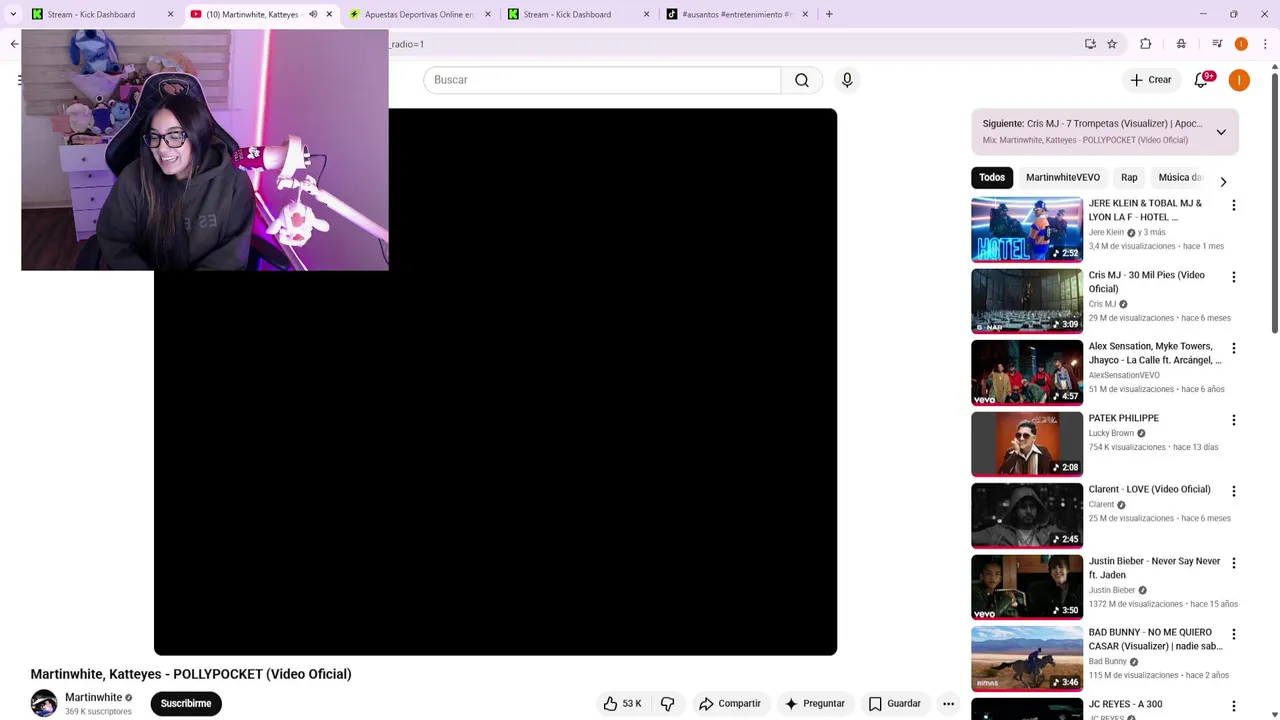
Task: Mute the tab using its speaker icon
Action: coord(313,14)
